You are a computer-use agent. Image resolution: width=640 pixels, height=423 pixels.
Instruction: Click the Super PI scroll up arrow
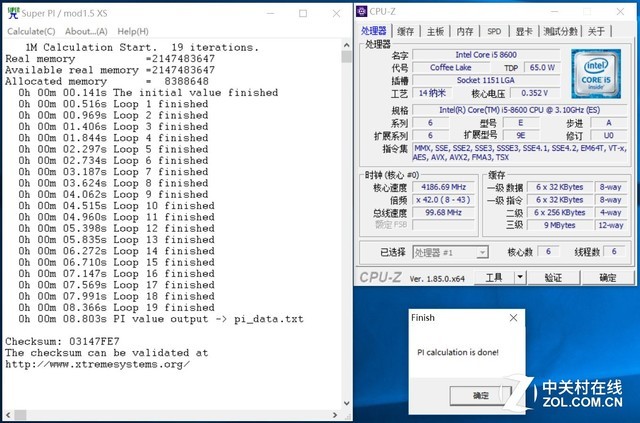pyautogui.click(x=347, y=45)
